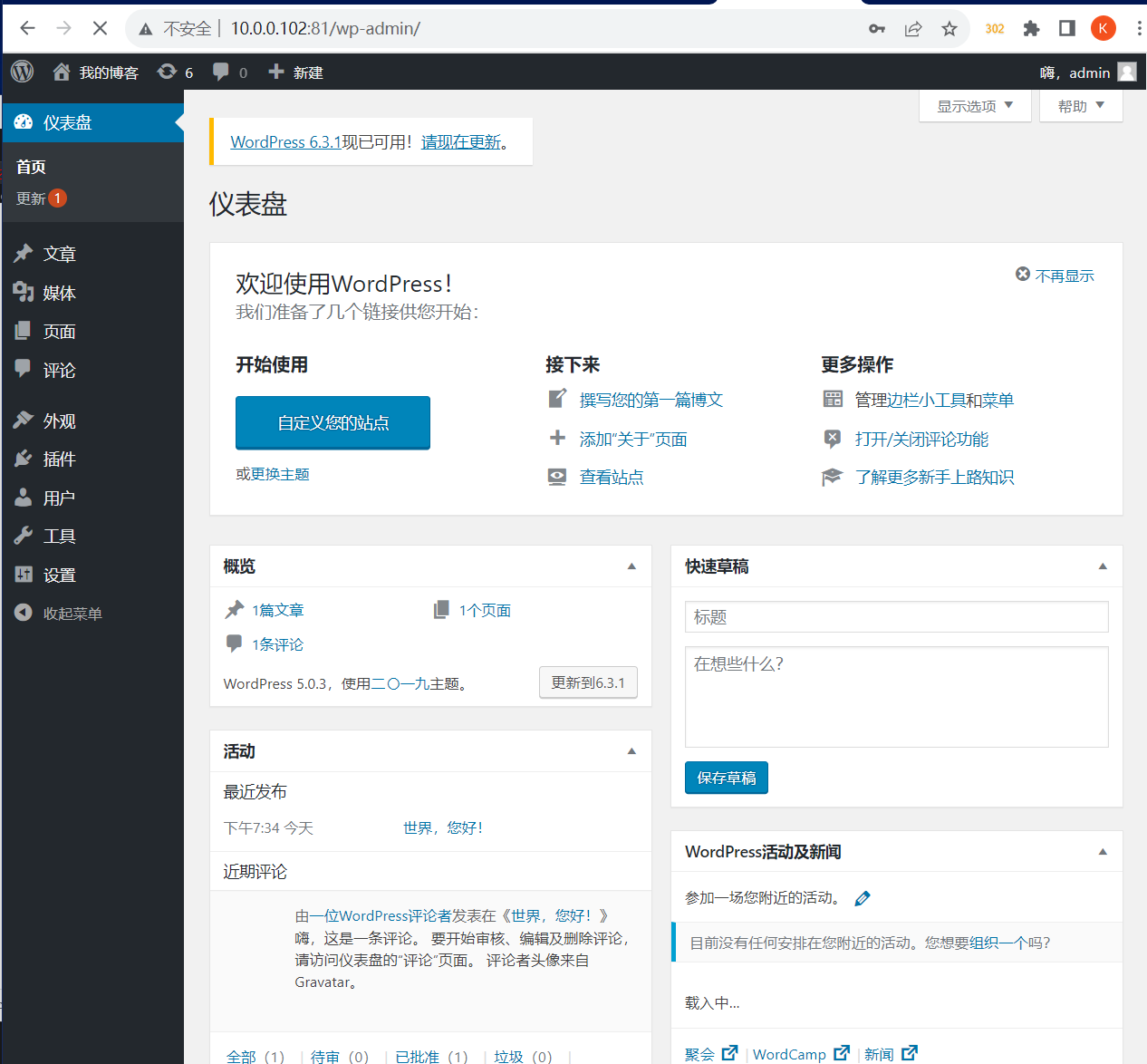Click the WordPress logo in admin bar
Screen dimensions: 1147x1064
[x=20, y=72]
